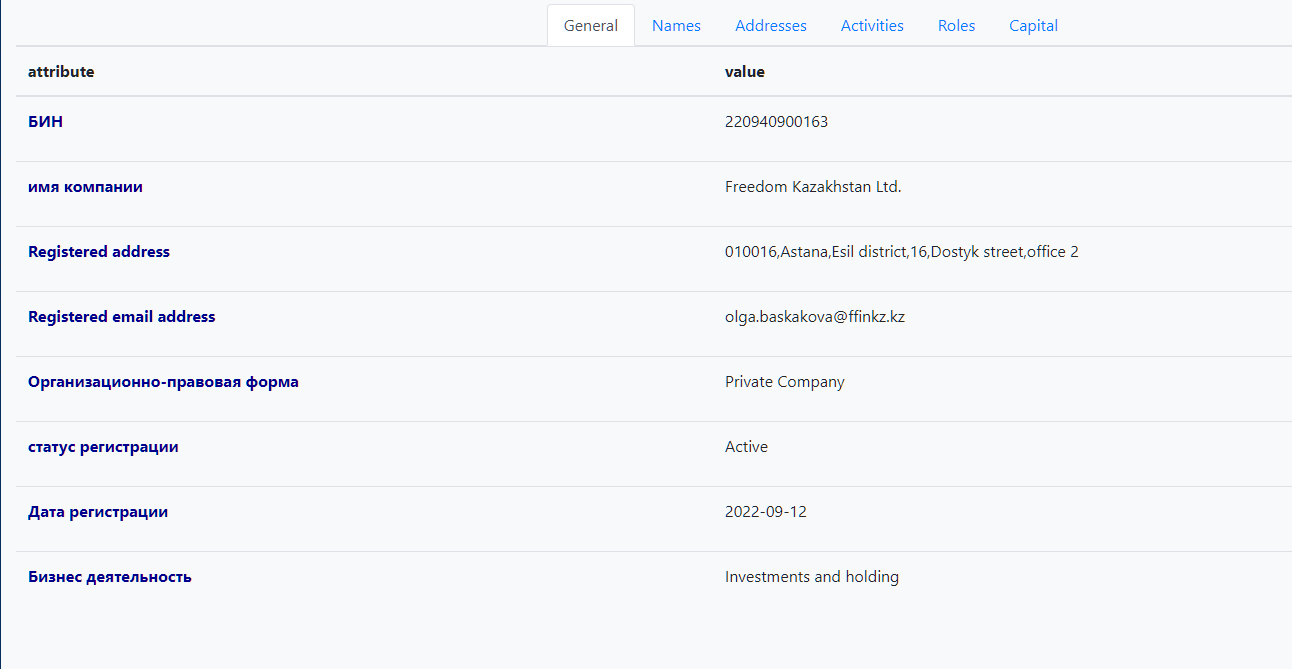
Task: Click the 'Registered address' attribute label
Action: pyautogui.click(x=99, y=252)
